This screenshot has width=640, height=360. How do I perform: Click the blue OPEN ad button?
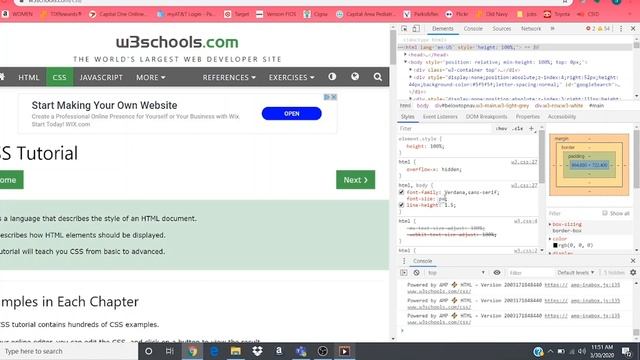(291, 113)
